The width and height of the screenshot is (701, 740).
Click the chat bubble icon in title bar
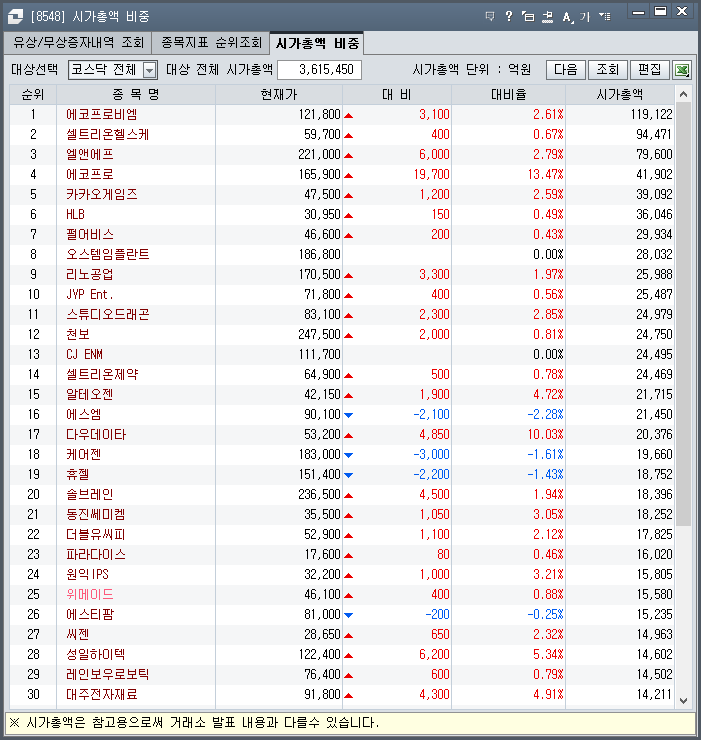(490, 17)
